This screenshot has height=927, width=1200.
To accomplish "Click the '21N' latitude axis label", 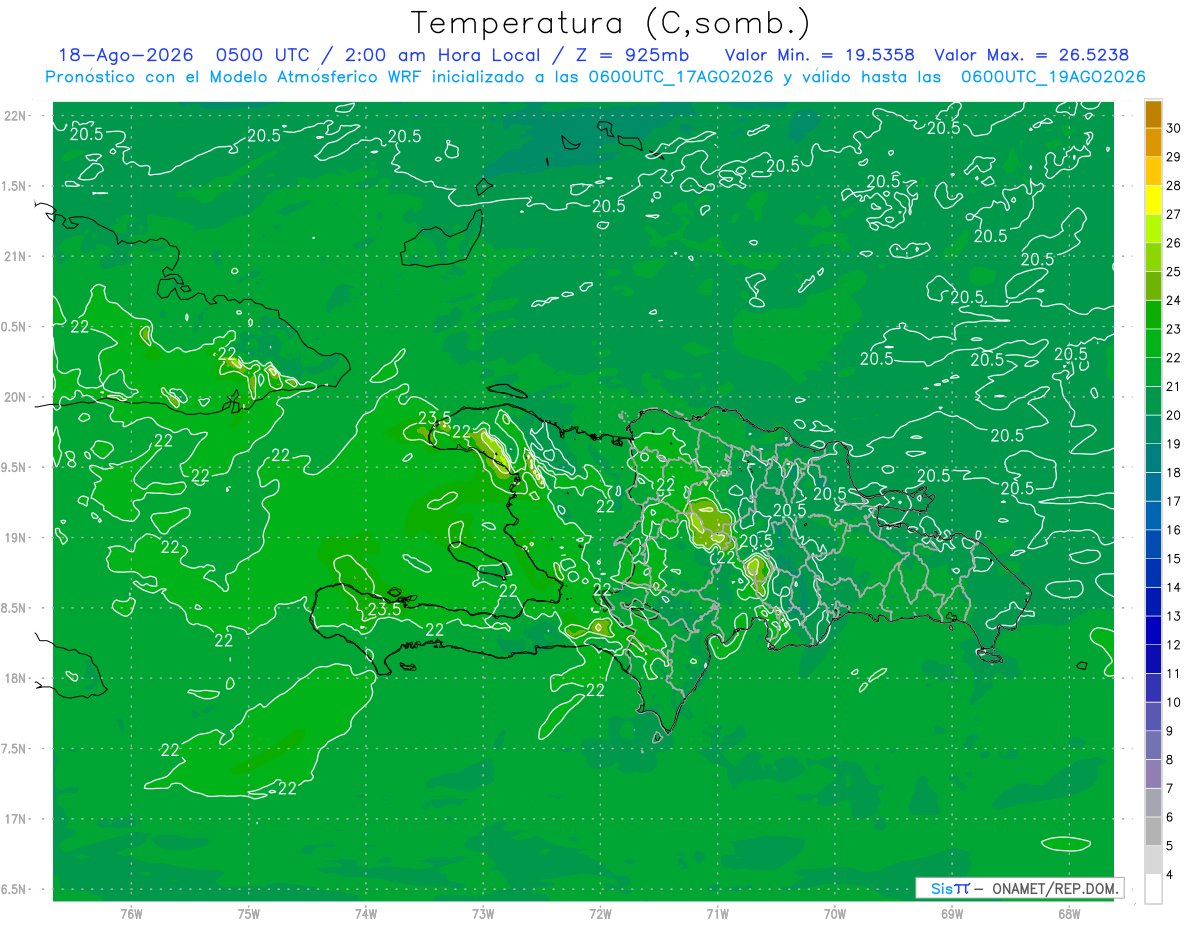I will coord(17,256).
